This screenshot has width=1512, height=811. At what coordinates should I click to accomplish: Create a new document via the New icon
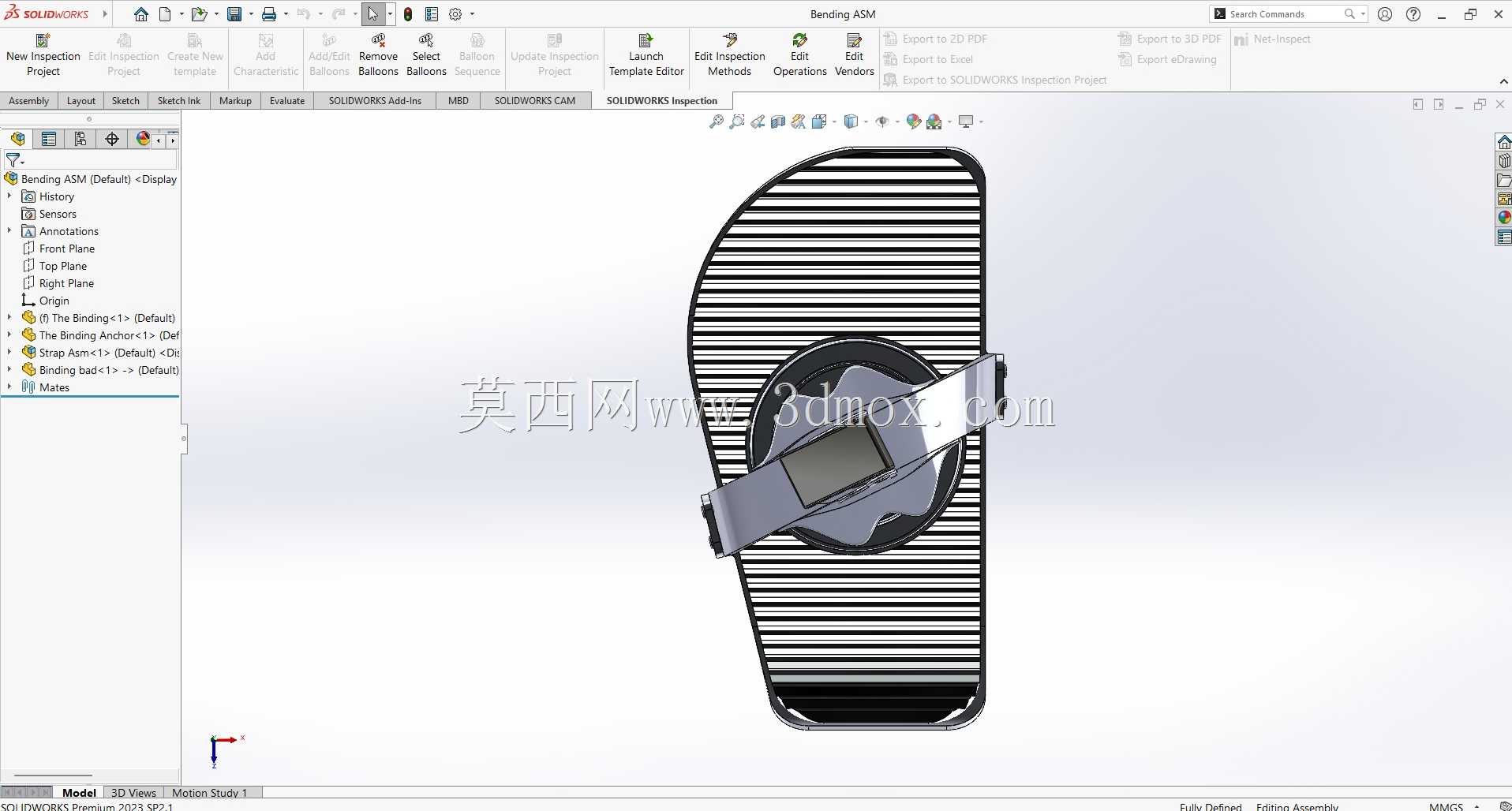tap(165, 14)
